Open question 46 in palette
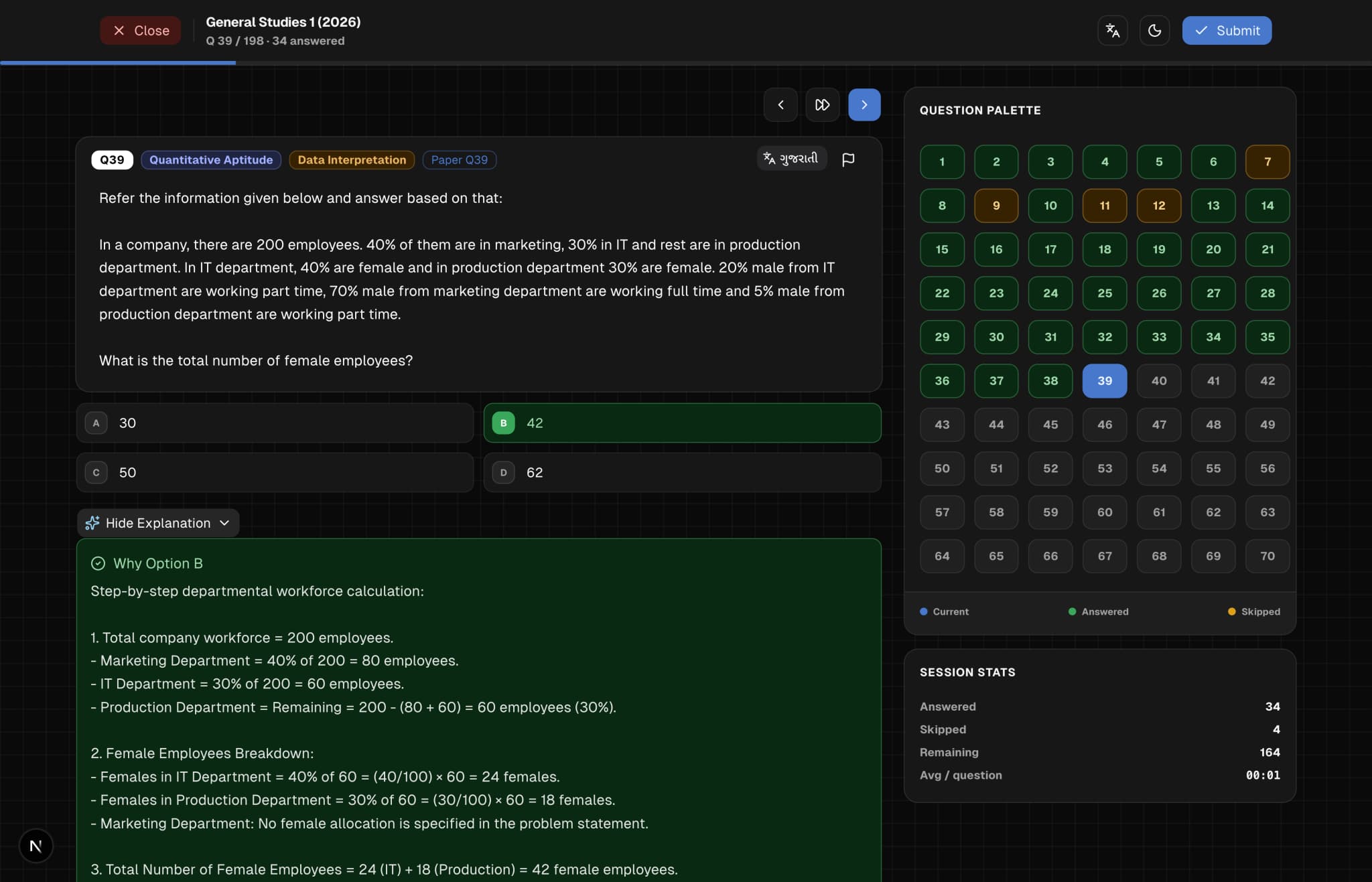Viewport: 1372px width, 882px height. tap(1105, 425)
